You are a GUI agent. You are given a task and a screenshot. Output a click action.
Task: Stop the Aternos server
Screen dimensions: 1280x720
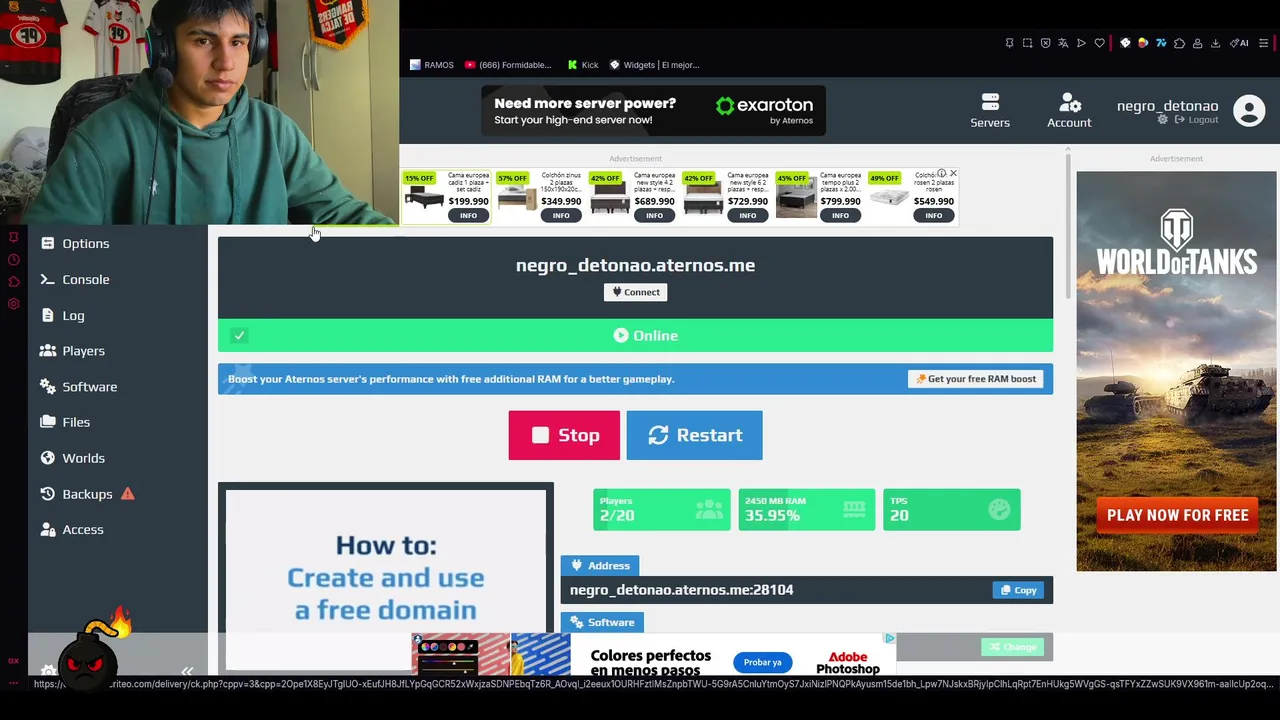pyautogui.click(x=564, y=435)
